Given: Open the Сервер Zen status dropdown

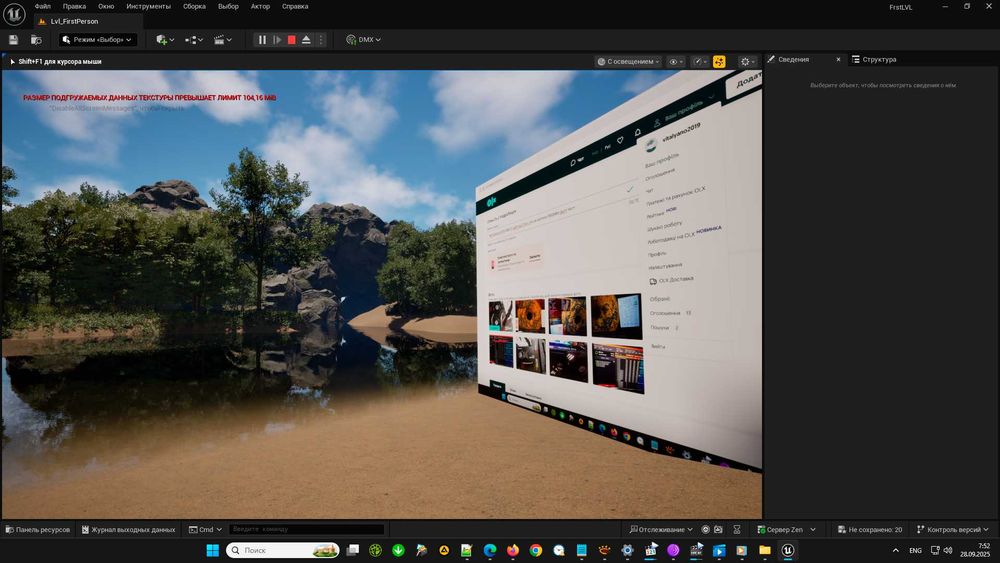Looking at the screenshot, I should [x=786, y=529].
